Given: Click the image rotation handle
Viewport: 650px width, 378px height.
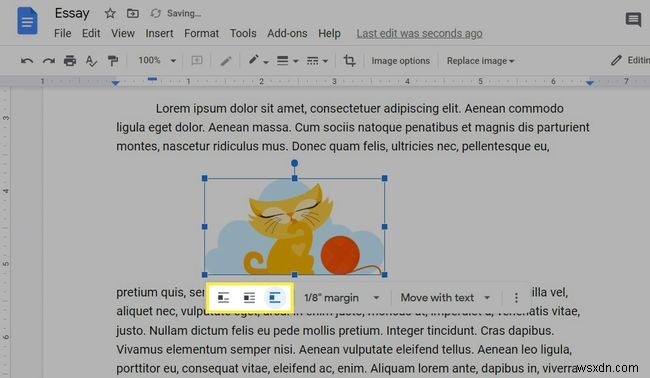Looking at the screenshot, I should [294, 163].
